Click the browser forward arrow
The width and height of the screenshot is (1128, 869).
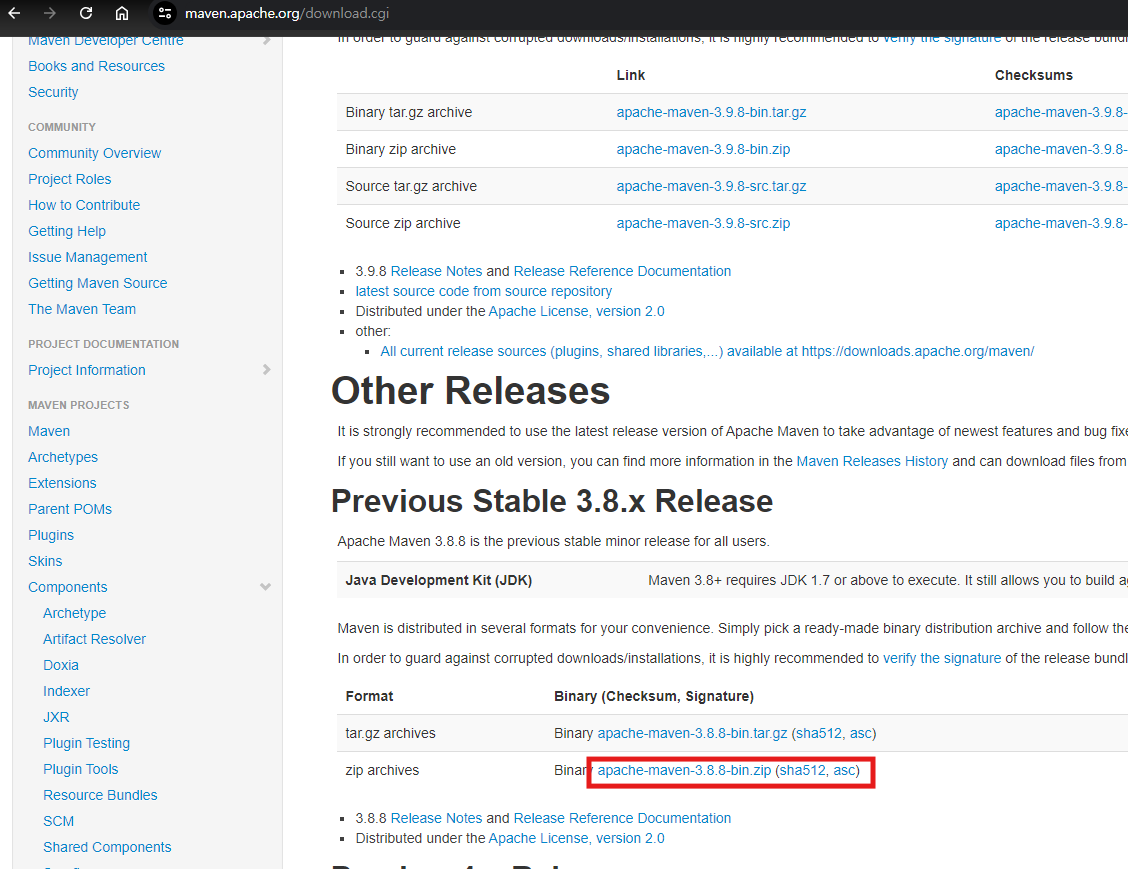pos(50,13)
